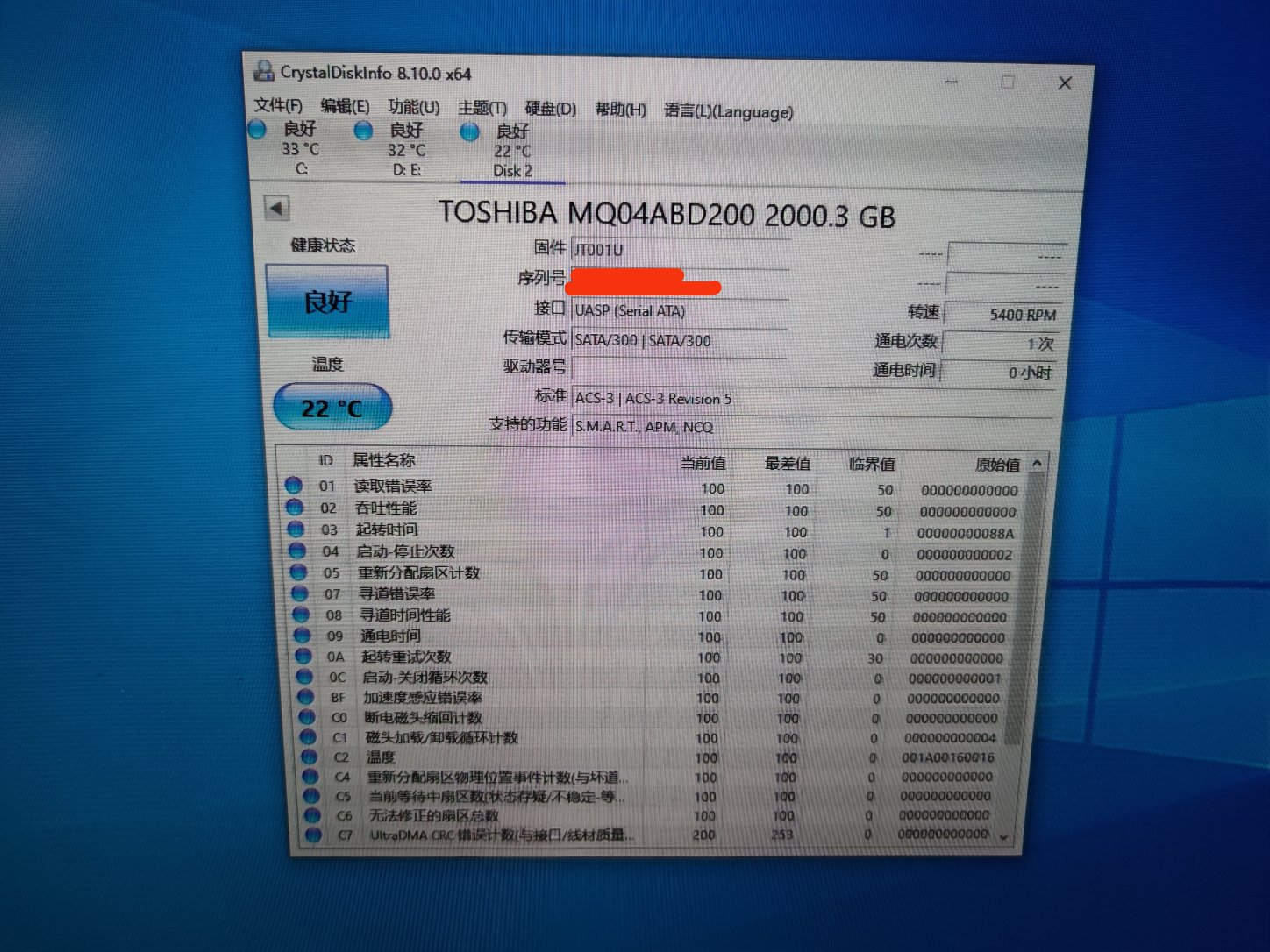1270x952 pixels.
Task: Click the 转速 field showing 5400 RPM
Action: tap(1002, 314)
